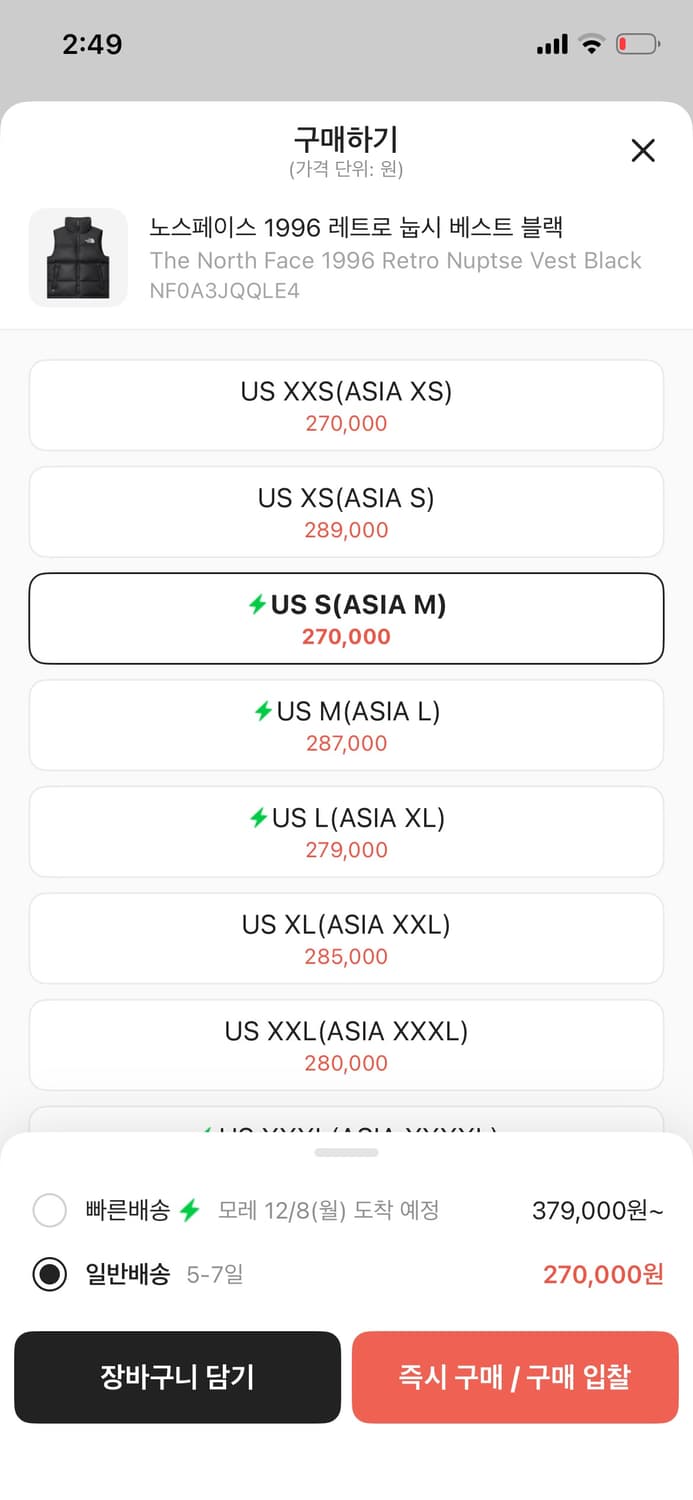Tap the Wi-Fi icon in the status bar
This screenshot has height=1500, width=693.
[592, 44]
